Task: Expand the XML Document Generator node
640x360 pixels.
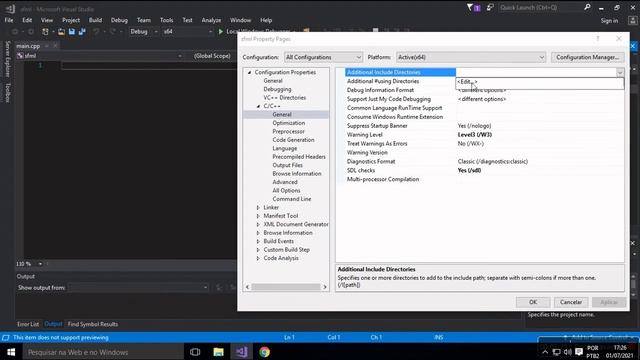Action: 258,224
